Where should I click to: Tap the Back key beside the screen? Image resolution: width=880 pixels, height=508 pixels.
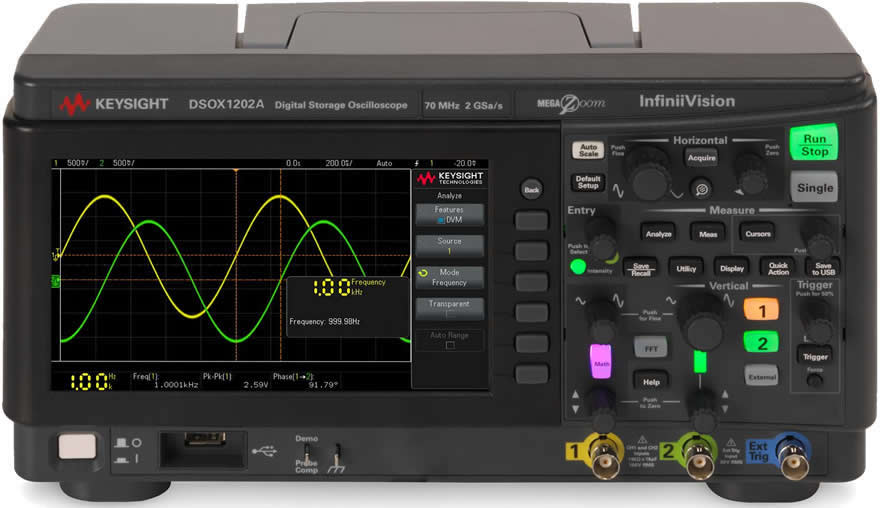(x=531, y=189)
